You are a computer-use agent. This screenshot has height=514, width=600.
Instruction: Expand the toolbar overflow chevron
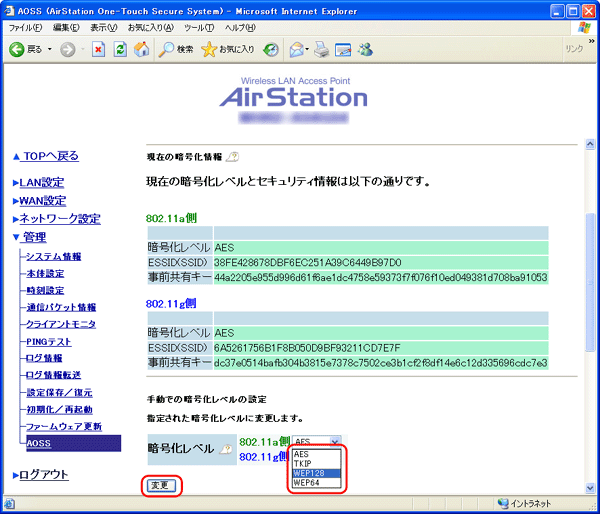click(592, 40)
